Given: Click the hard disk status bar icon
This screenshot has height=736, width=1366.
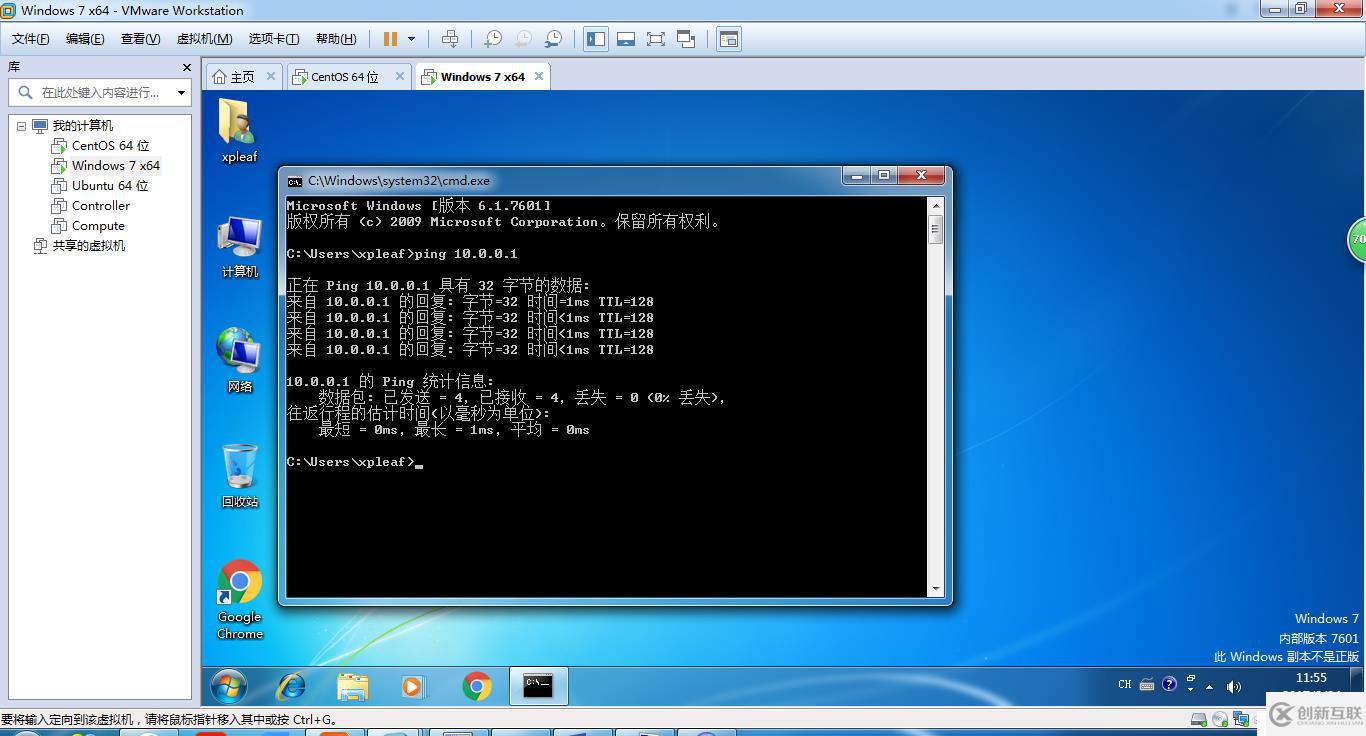Looking at the screenshot, I should 1199,719.
